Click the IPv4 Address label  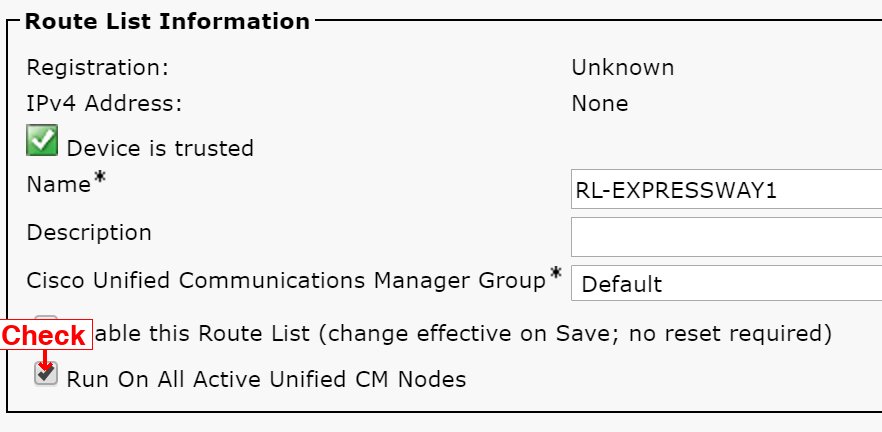105,104
